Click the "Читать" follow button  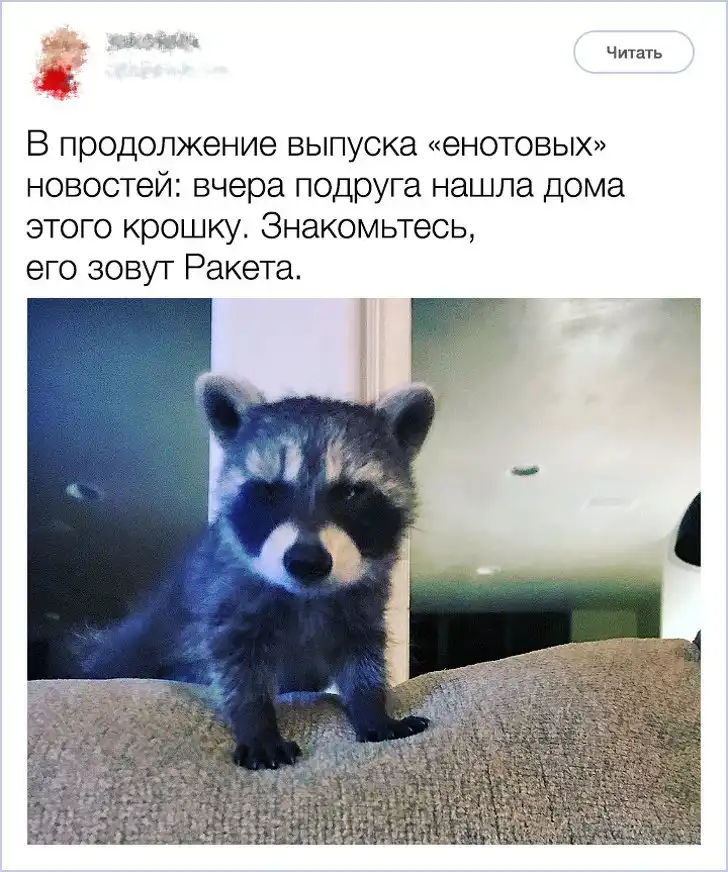[x=633, y=53]
